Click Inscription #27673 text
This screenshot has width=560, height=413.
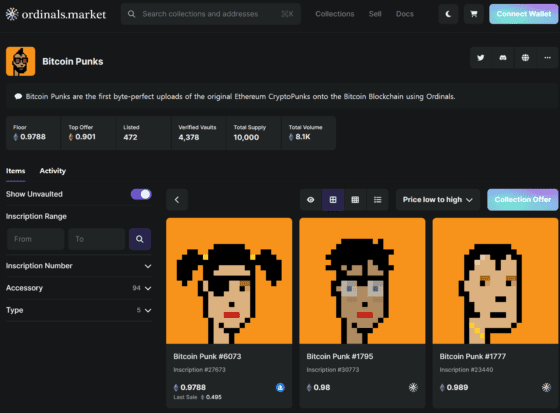(199, 370)
